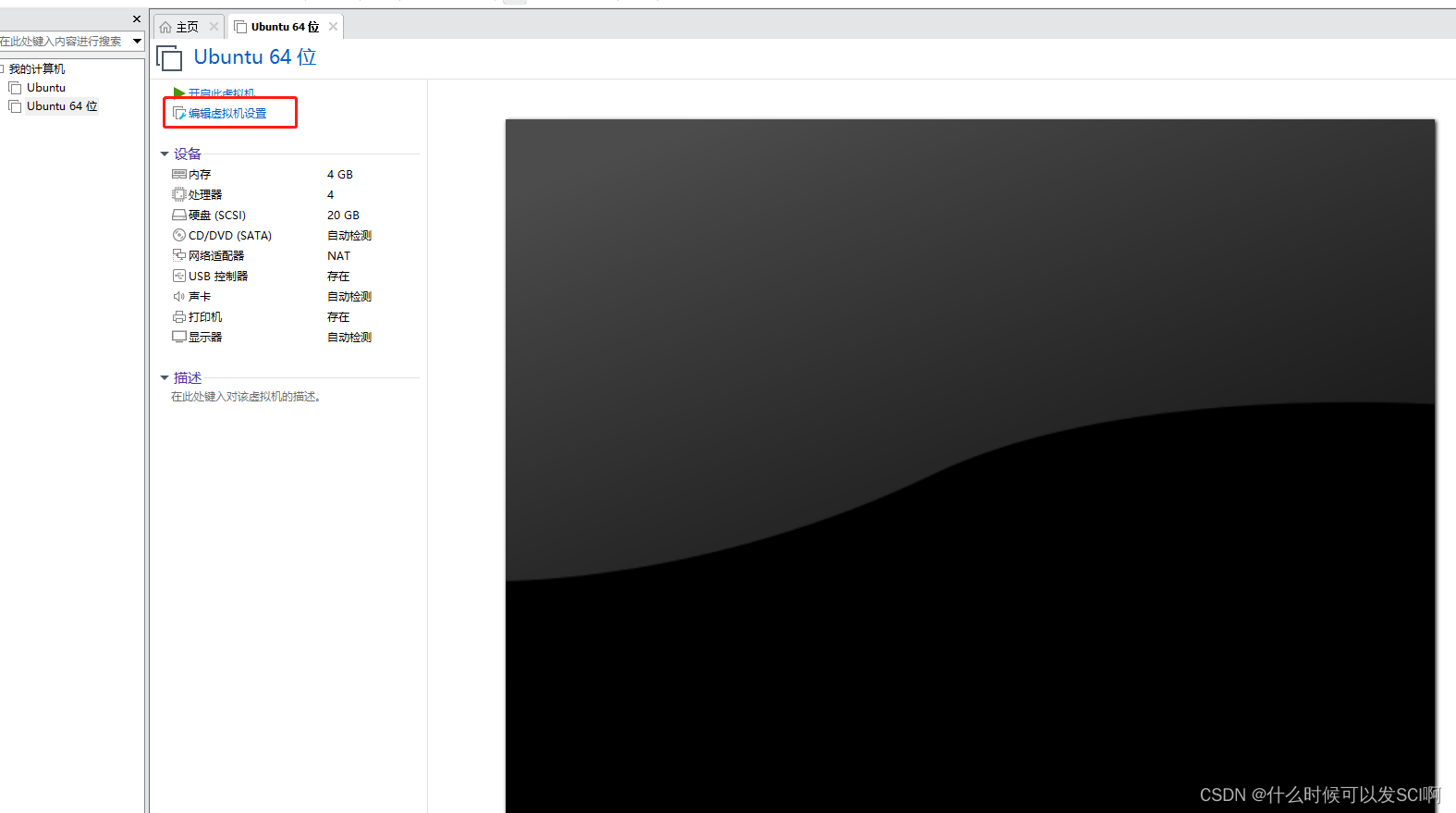Click the edit virtual machine settings icon
1456x813 pixels.
point(179,113)
